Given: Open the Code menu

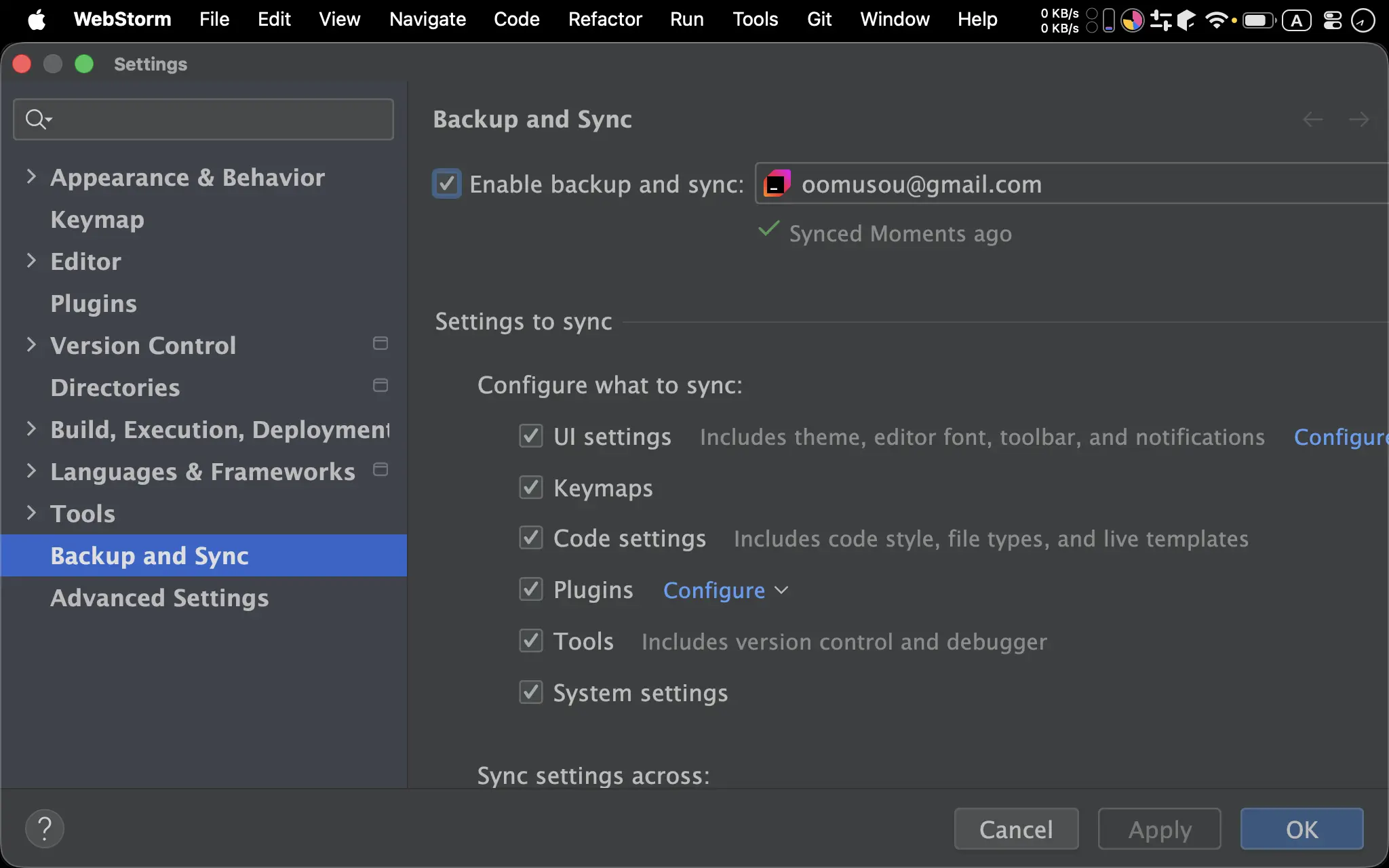Looking at the screenshot, I should pyautogui.click(x=517, y=20).
